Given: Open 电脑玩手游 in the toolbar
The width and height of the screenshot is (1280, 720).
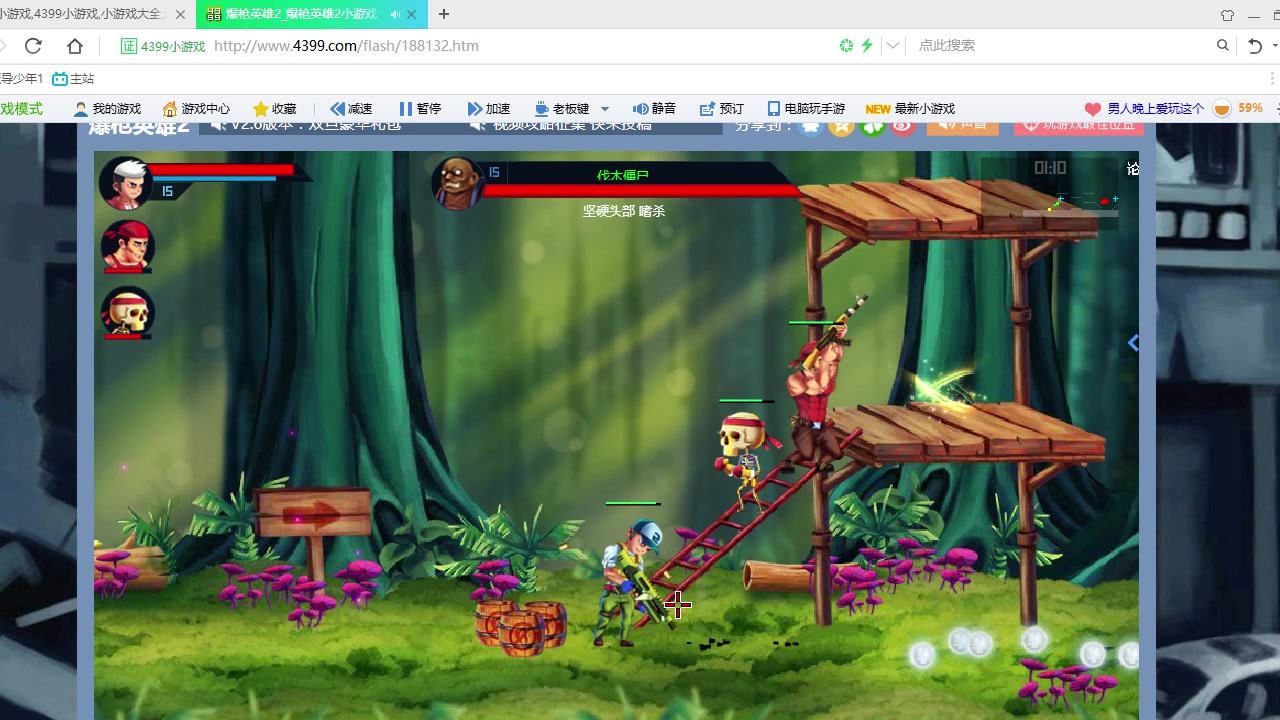Looking at the screenshot, I should tap(806, 109).
